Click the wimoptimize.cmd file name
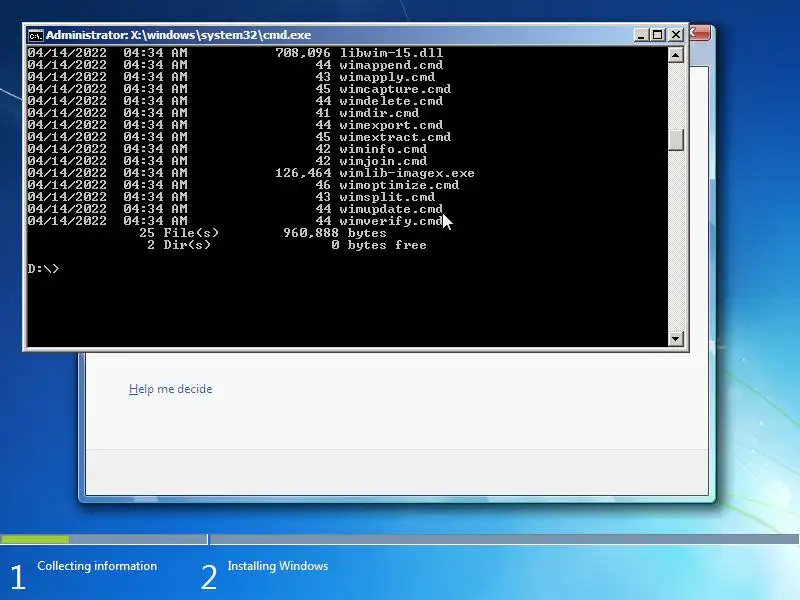Viewport: 800px width, 600px height. (x=399, y=185)
